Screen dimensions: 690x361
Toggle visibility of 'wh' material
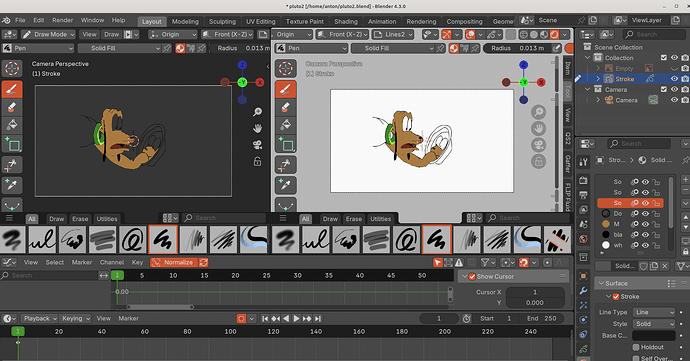[x=645, y=245]
